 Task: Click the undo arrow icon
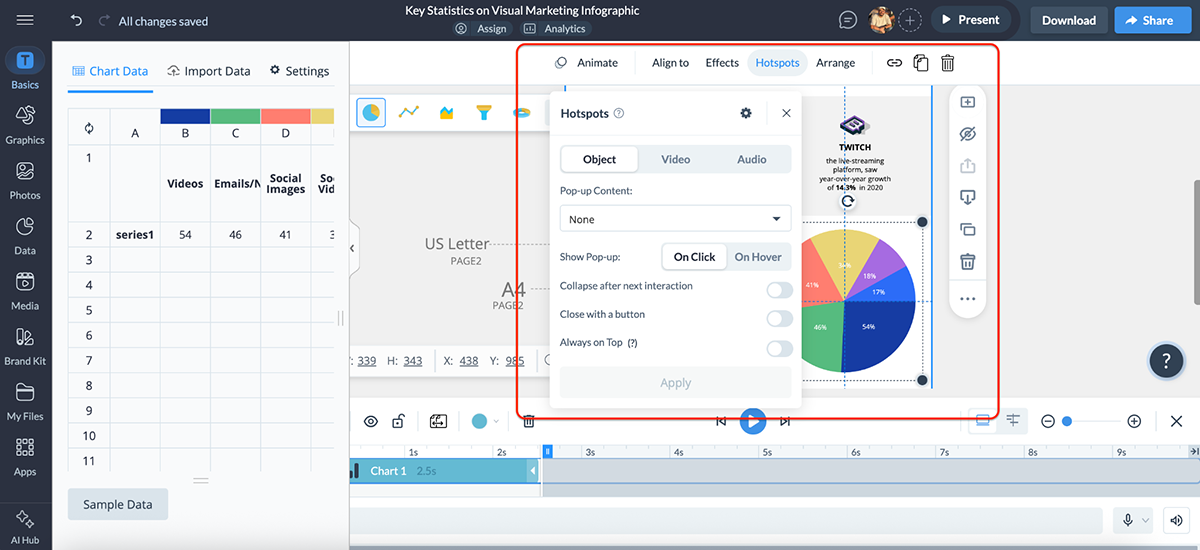[77, 20]
